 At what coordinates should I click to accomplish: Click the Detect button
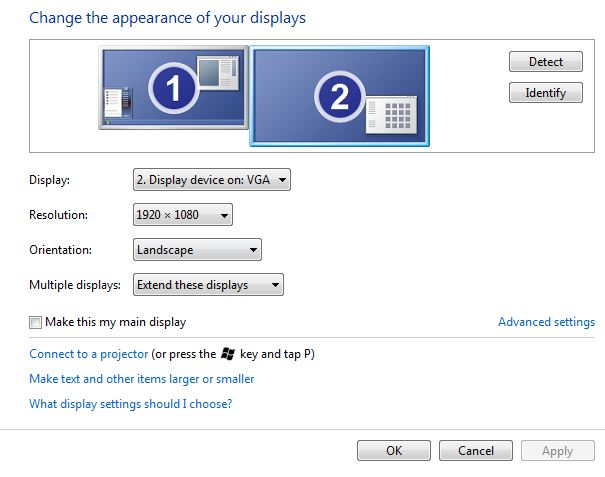[x=546, y=62]
